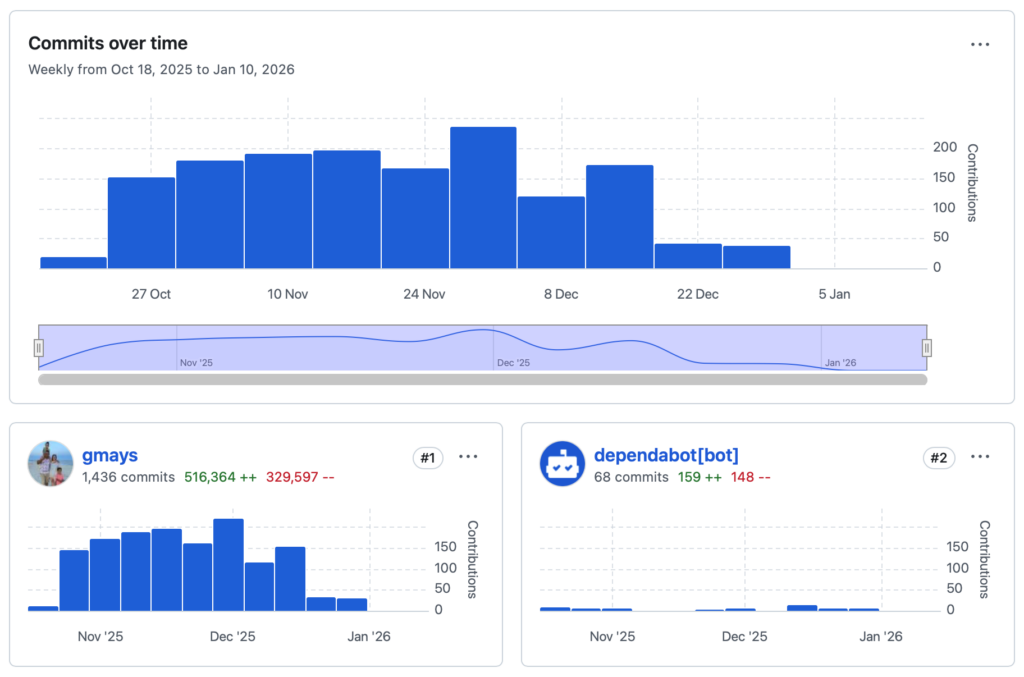Click the dependabot robot avatar icon
Viewport: 1024px width, 677px height.
[562, 464]
